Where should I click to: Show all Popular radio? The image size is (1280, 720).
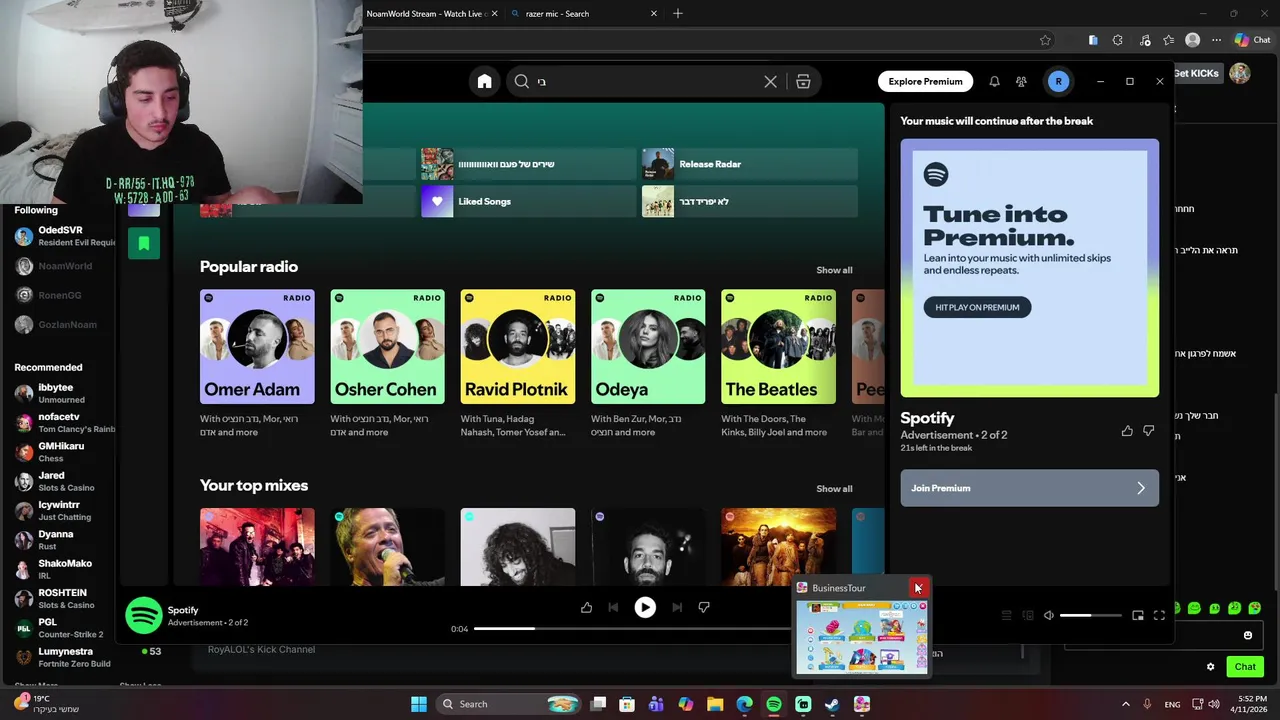(834, 270)
